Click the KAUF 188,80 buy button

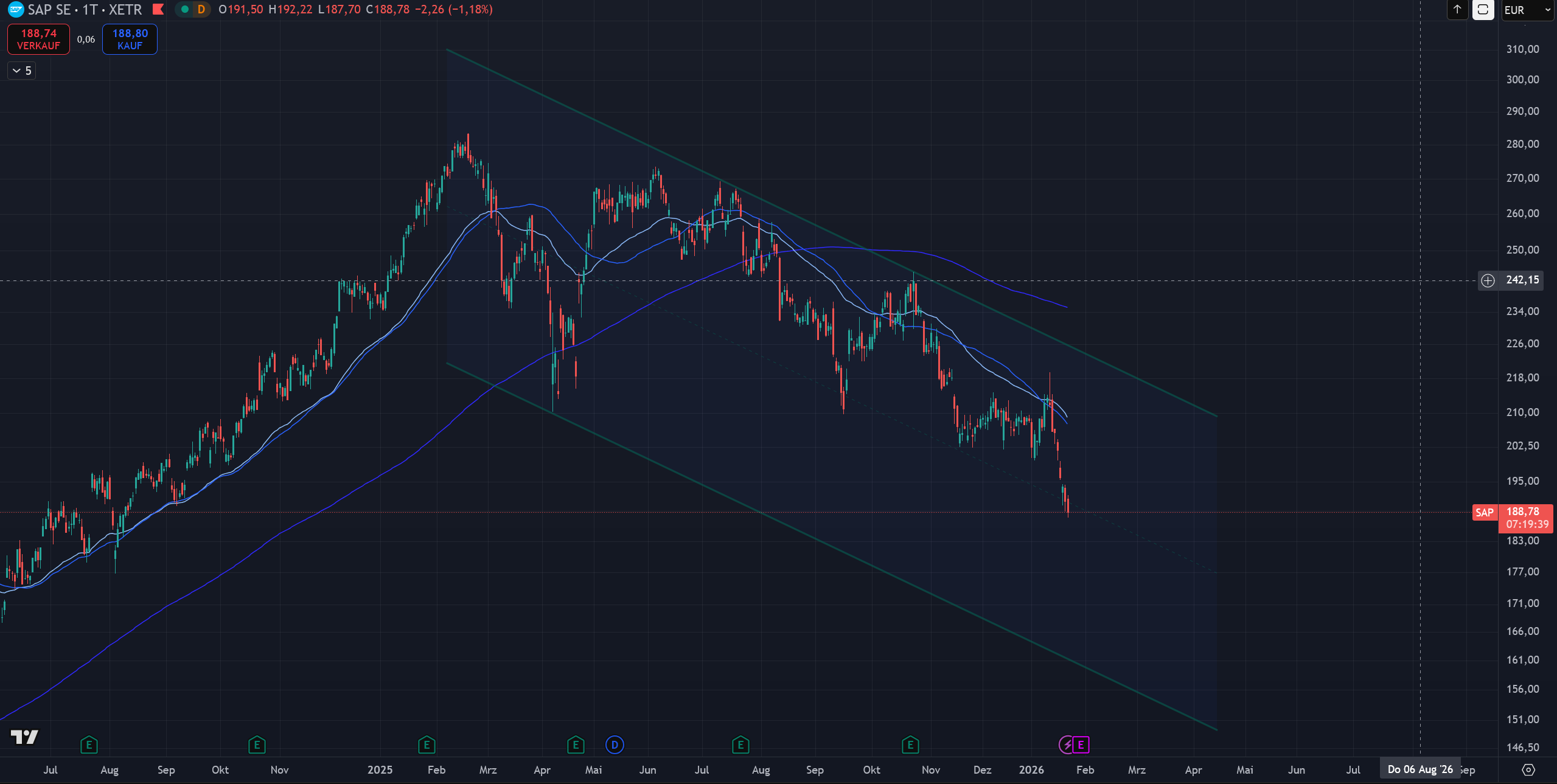(130, 39)
